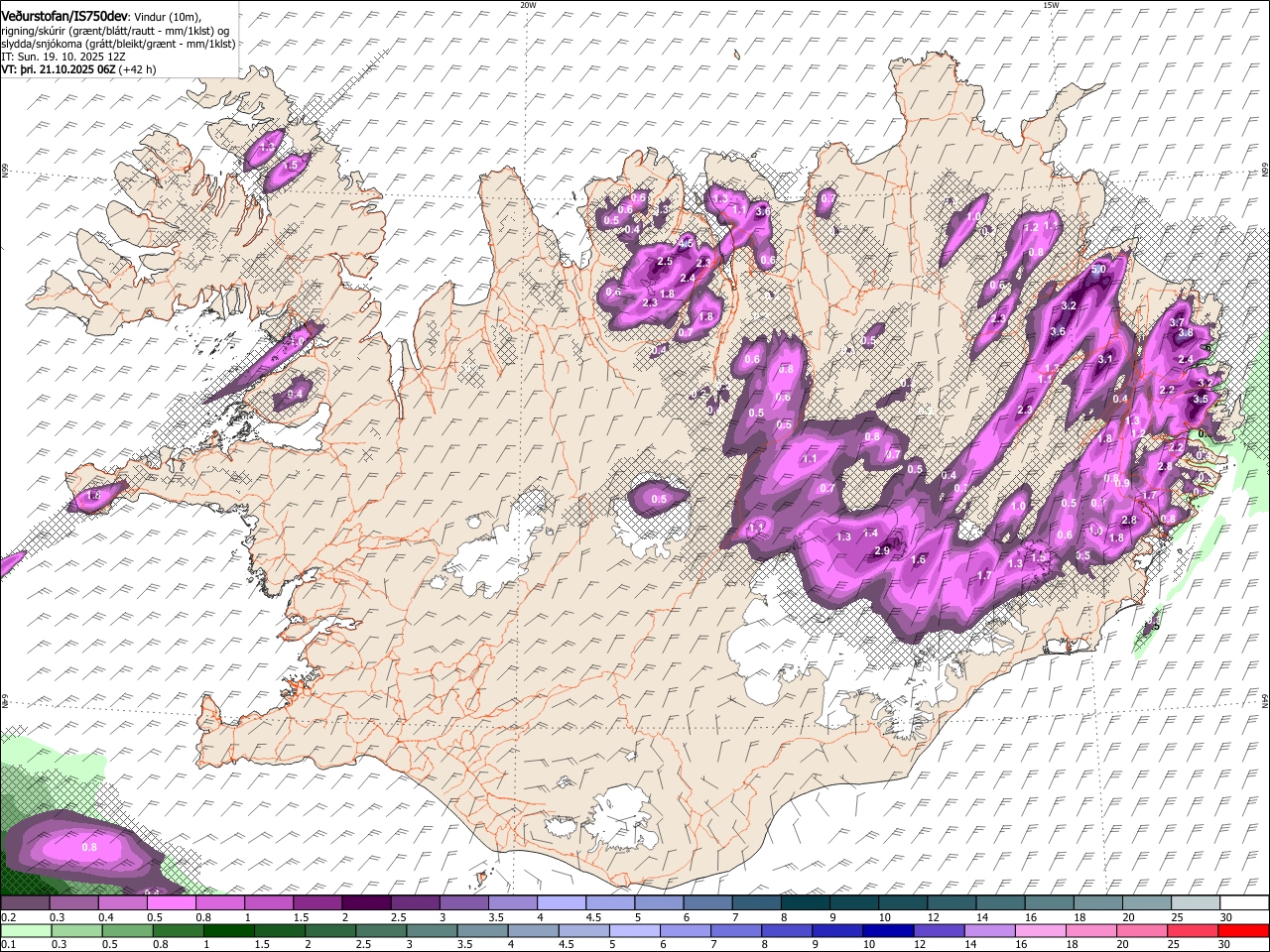Pick the dark mauve 0.2–0.3 swatch in upper legend
Viewport: 1270px width, 952px height.
26,903
